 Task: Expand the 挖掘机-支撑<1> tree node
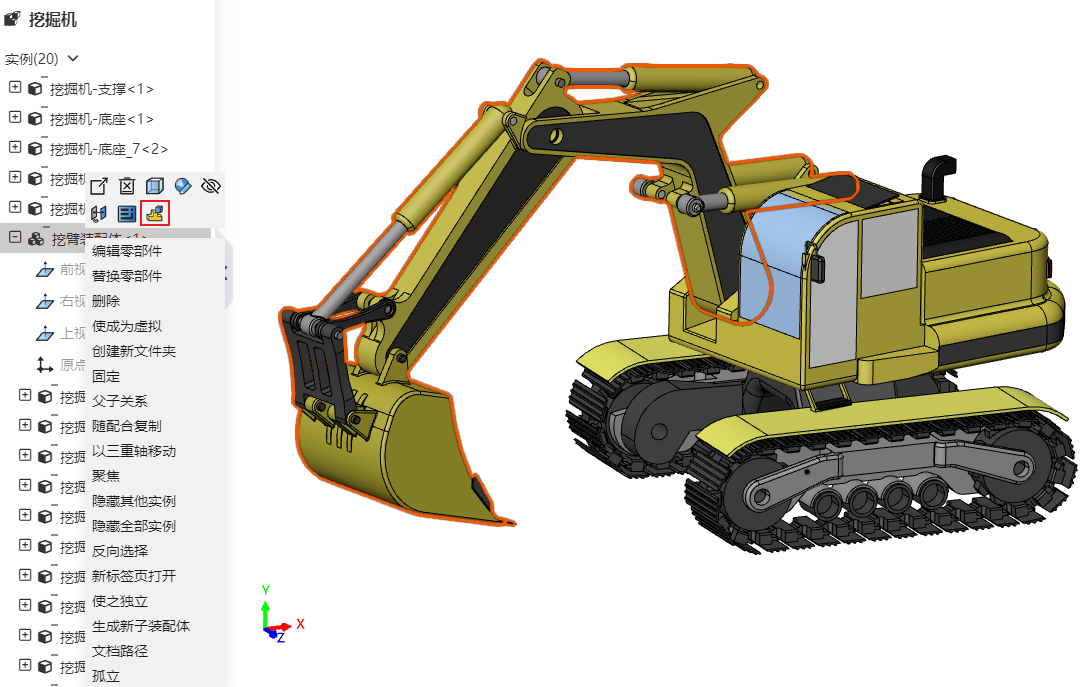(x=15, y=88)
